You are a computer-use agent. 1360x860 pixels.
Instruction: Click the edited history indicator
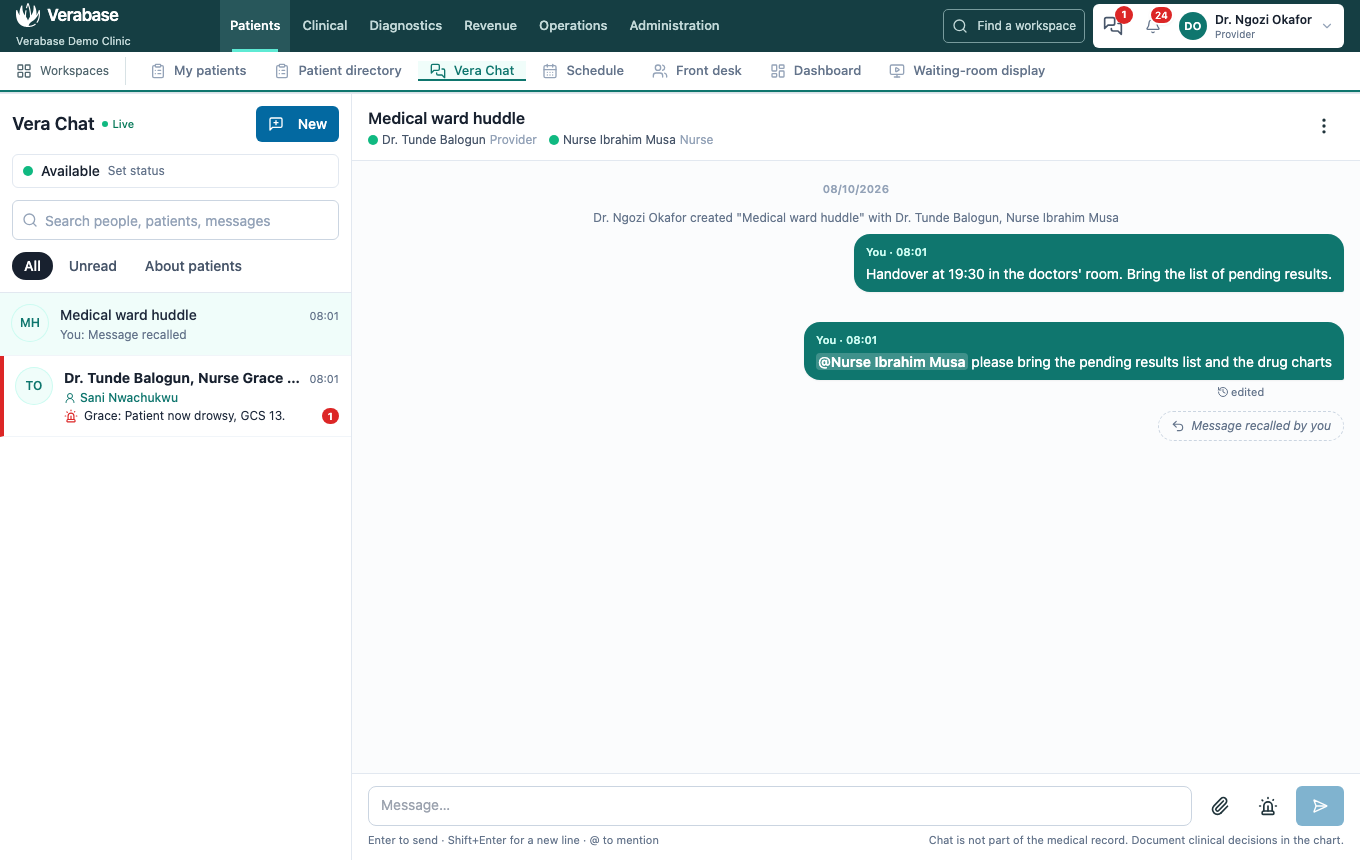[x=1241, y=392]
